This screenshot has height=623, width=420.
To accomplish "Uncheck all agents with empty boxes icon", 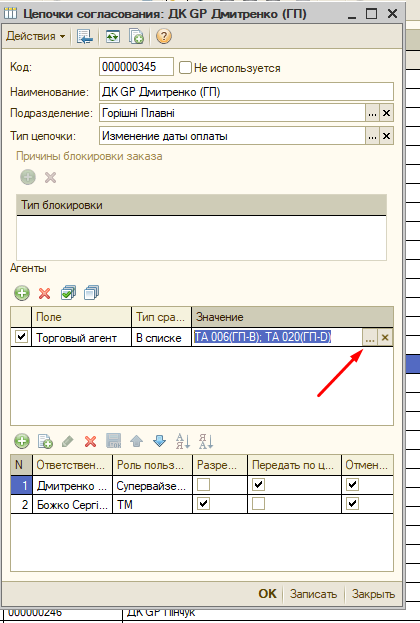I will pos(91,293).
